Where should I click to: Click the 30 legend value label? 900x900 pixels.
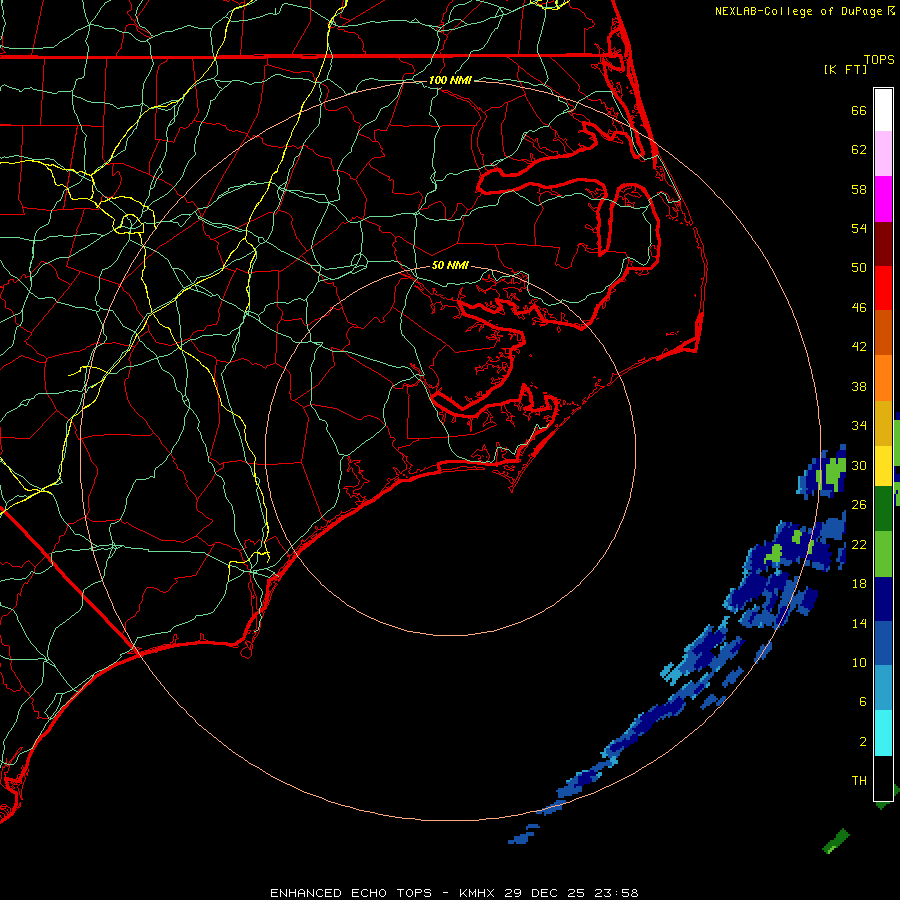(859, 465)
